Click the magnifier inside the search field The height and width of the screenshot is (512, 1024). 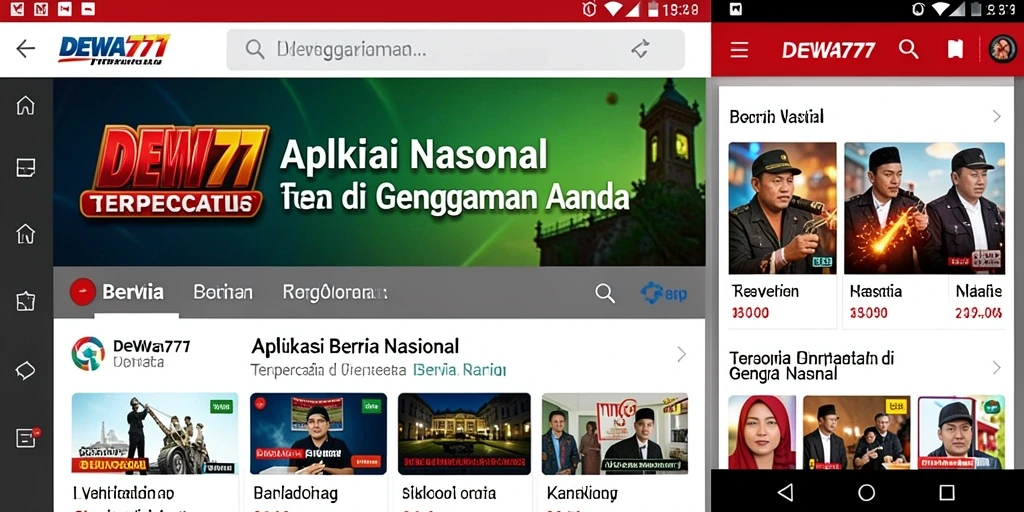255,49
